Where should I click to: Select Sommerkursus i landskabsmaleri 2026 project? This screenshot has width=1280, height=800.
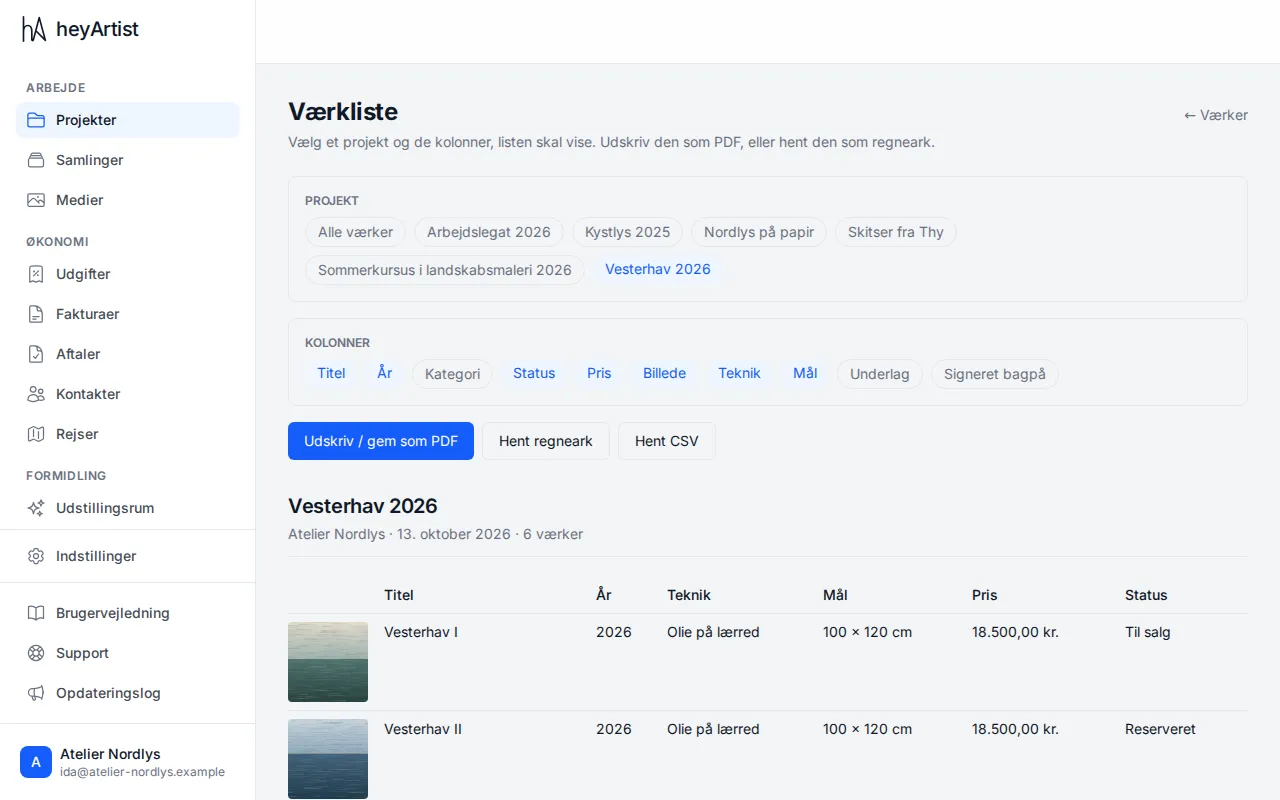pos(445,270)
